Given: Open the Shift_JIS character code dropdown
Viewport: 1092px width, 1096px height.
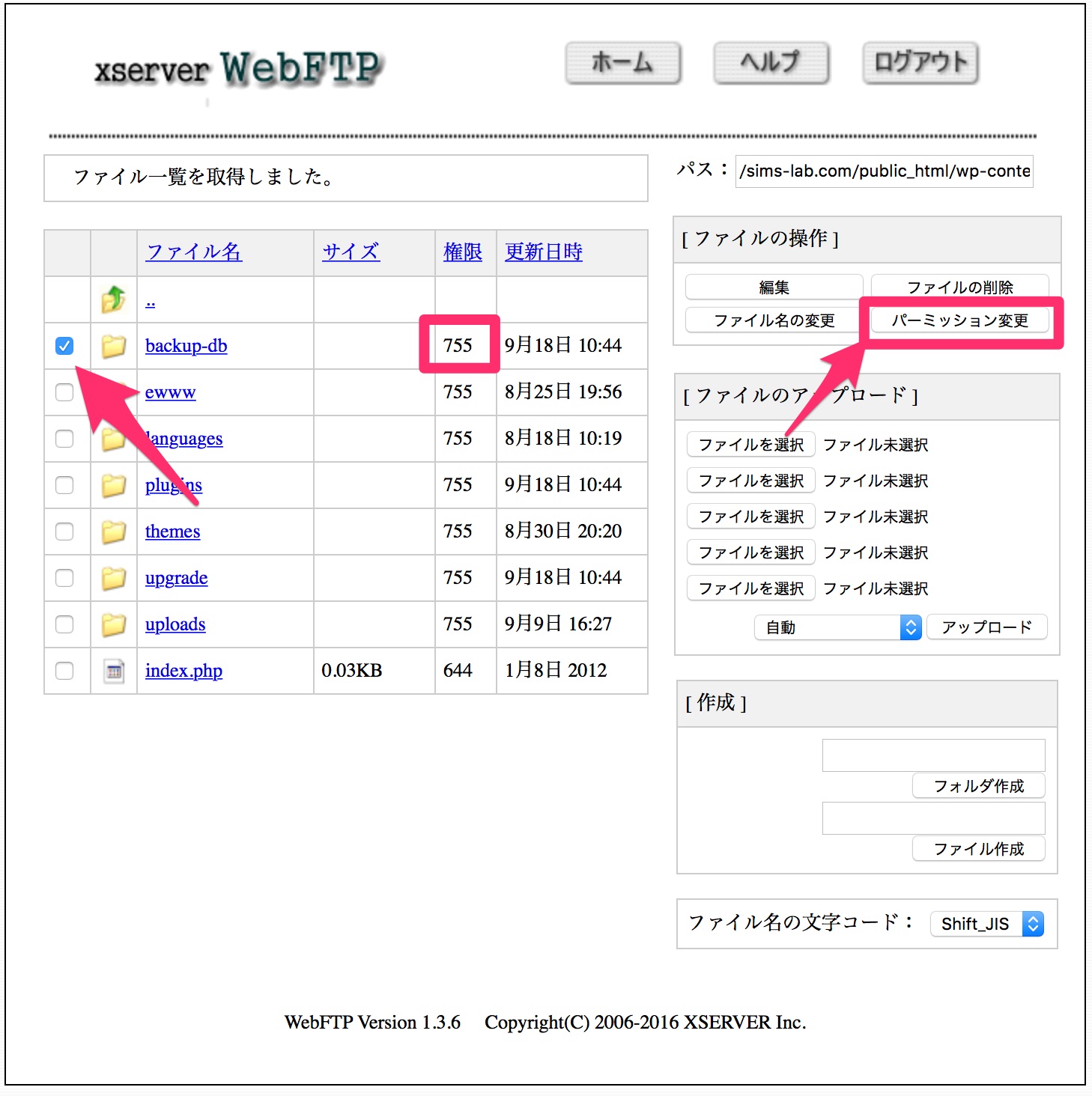Looking at the screenshot, I should coord(987,924).
